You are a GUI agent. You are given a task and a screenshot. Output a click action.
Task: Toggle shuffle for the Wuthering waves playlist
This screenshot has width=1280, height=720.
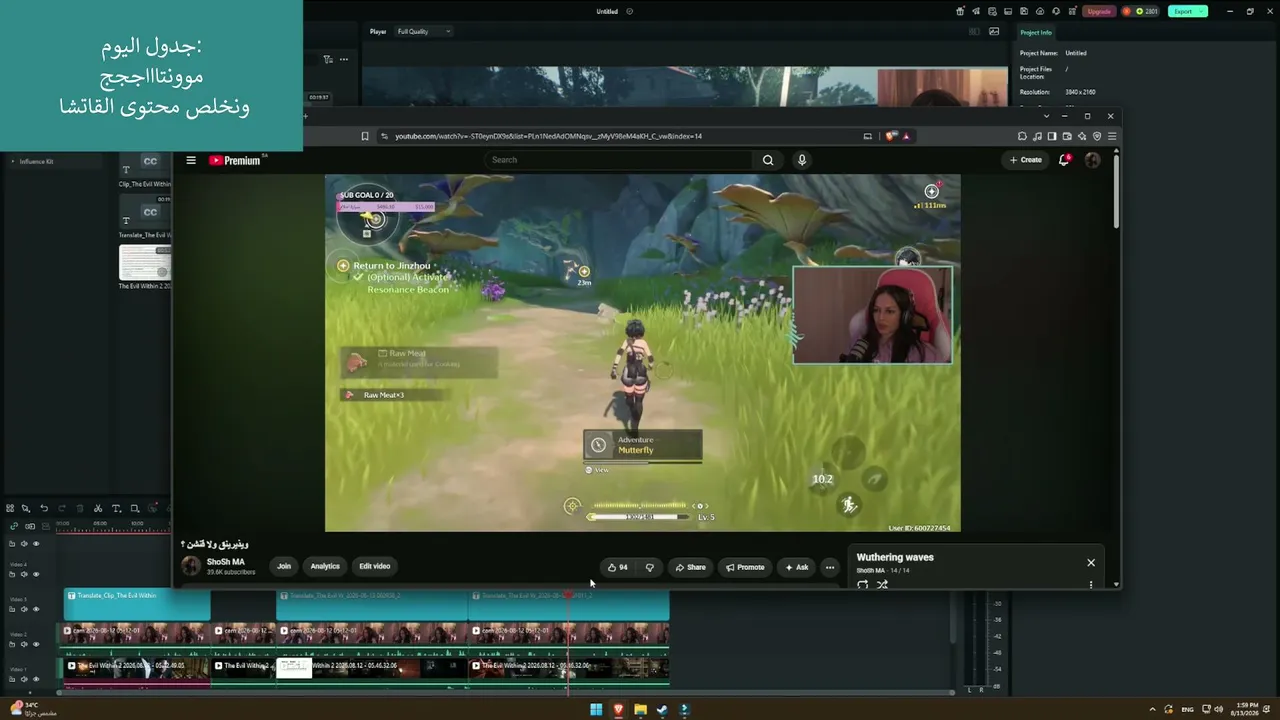click(x=882, y=585)
